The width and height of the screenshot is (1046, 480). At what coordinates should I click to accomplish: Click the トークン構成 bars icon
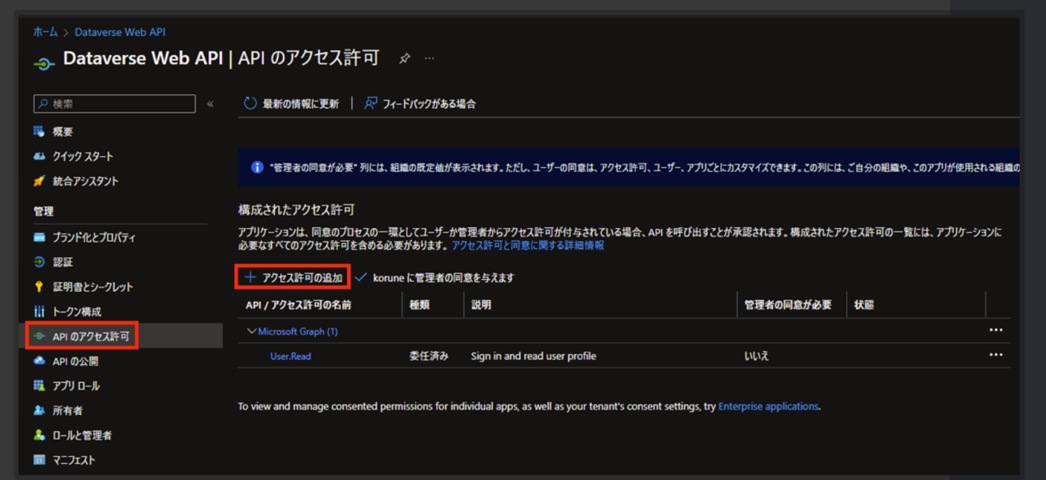pos(39,311)
